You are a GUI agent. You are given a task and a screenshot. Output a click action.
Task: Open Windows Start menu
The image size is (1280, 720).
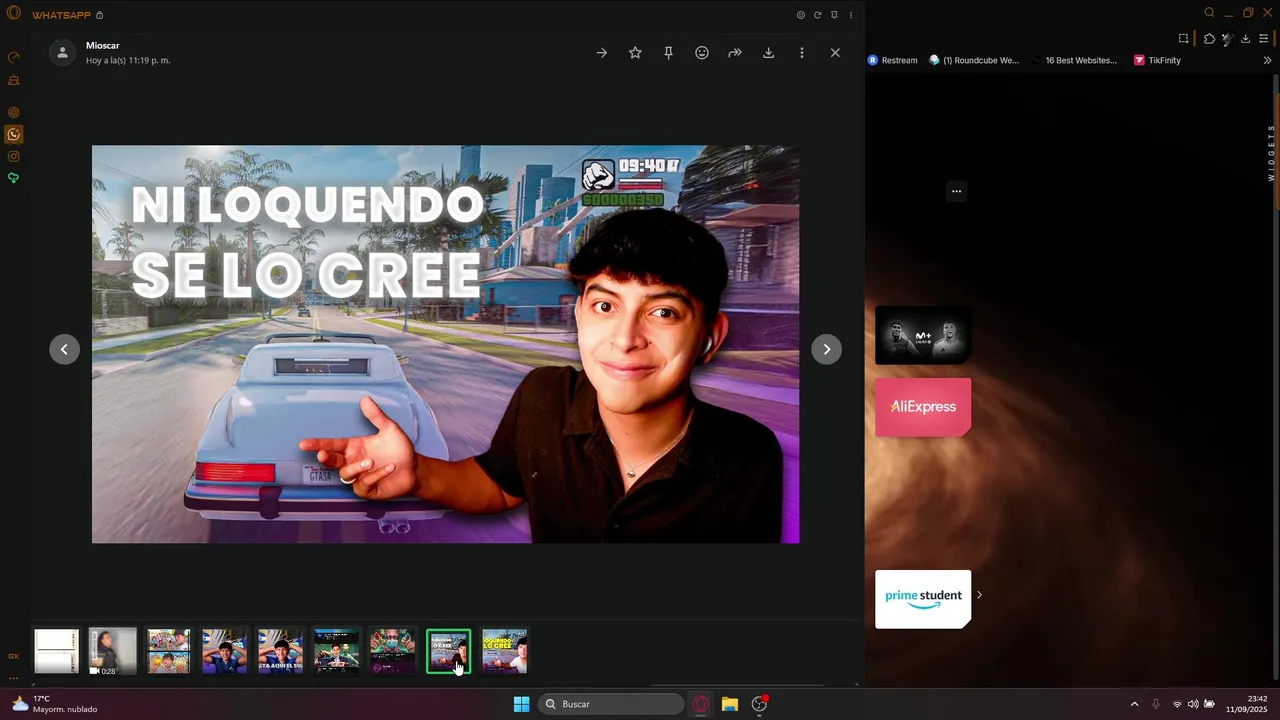(521, 704)
